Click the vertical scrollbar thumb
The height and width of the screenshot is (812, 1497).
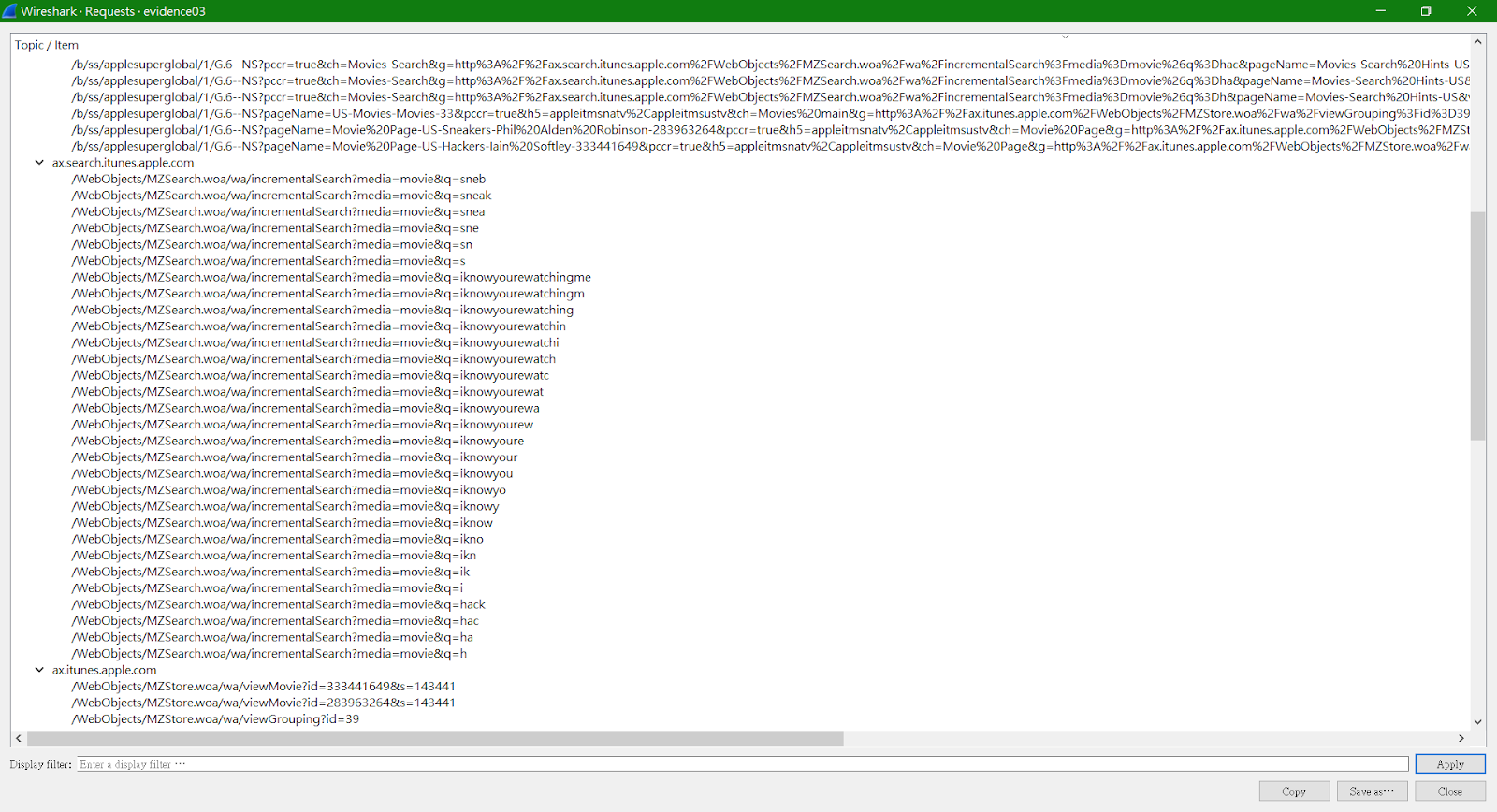[1478, 326]
